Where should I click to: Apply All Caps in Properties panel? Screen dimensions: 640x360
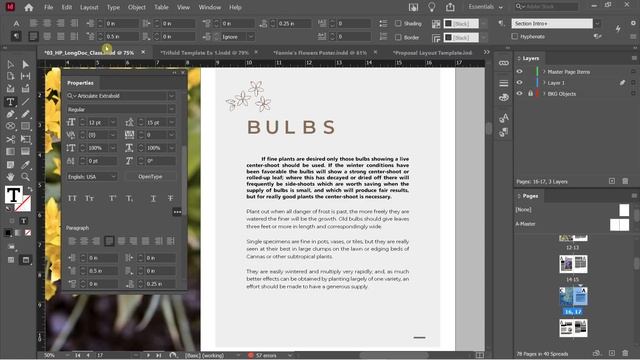pos(72,198)
